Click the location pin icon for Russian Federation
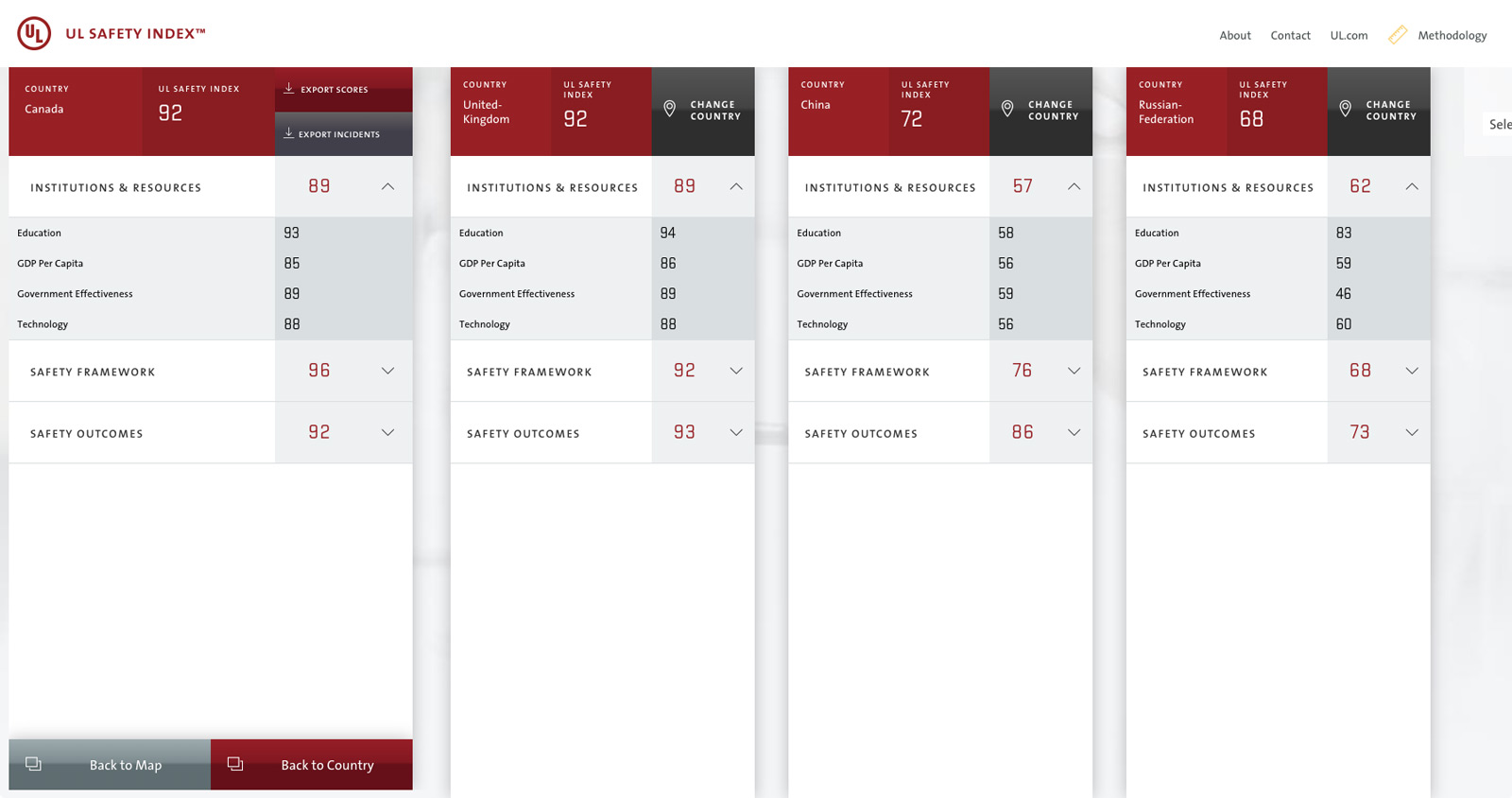 (x=1345, y=110)
